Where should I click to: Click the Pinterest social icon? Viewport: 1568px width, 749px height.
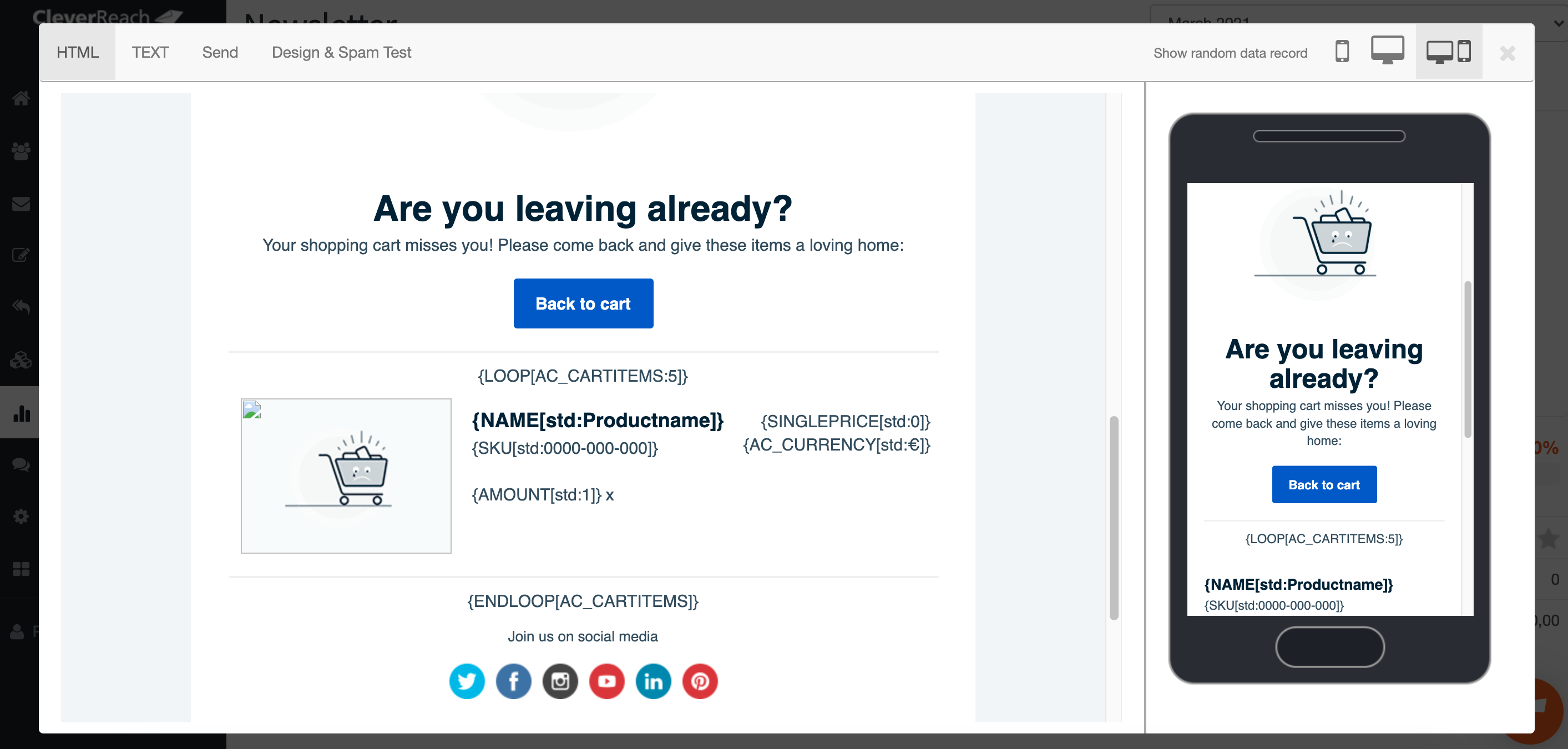click(700, 681)
